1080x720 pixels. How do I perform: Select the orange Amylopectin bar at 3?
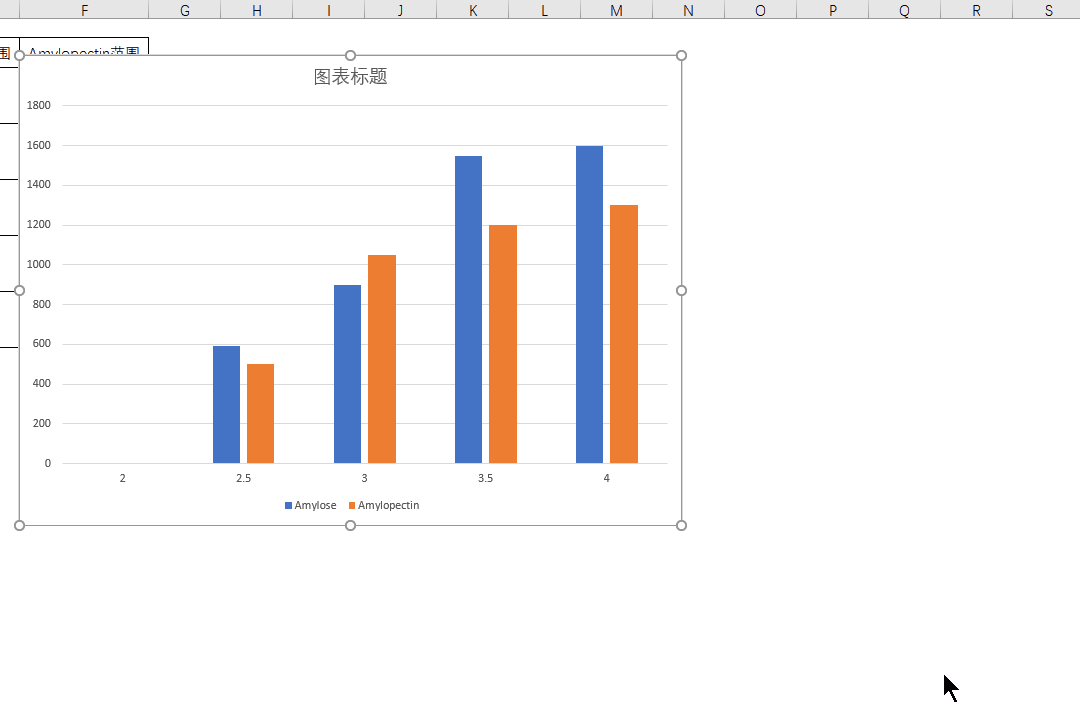[382, 359]
